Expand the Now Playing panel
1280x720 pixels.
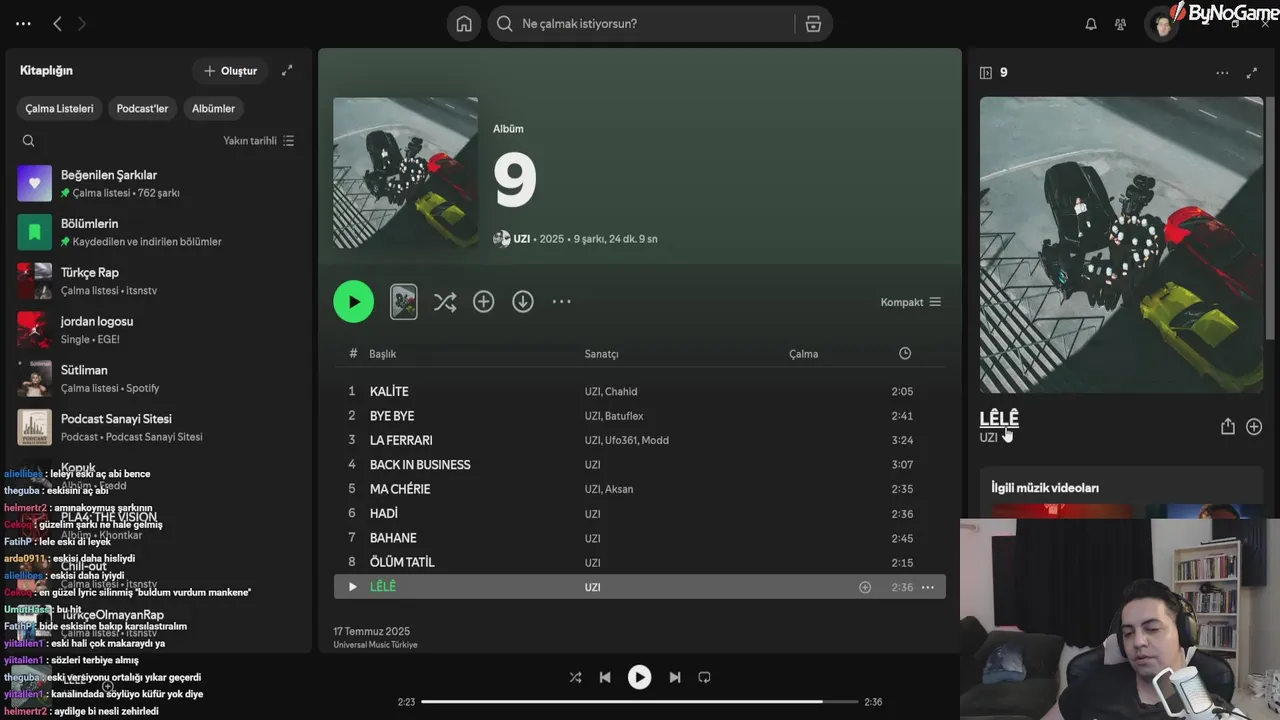tap(1251, 73)
